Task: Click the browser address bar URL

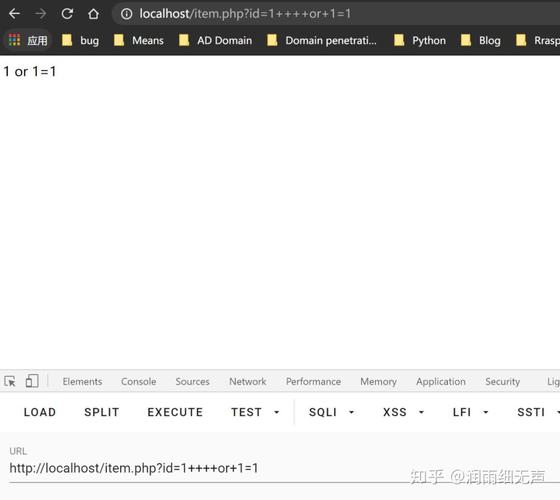Action: click(245, 14)
